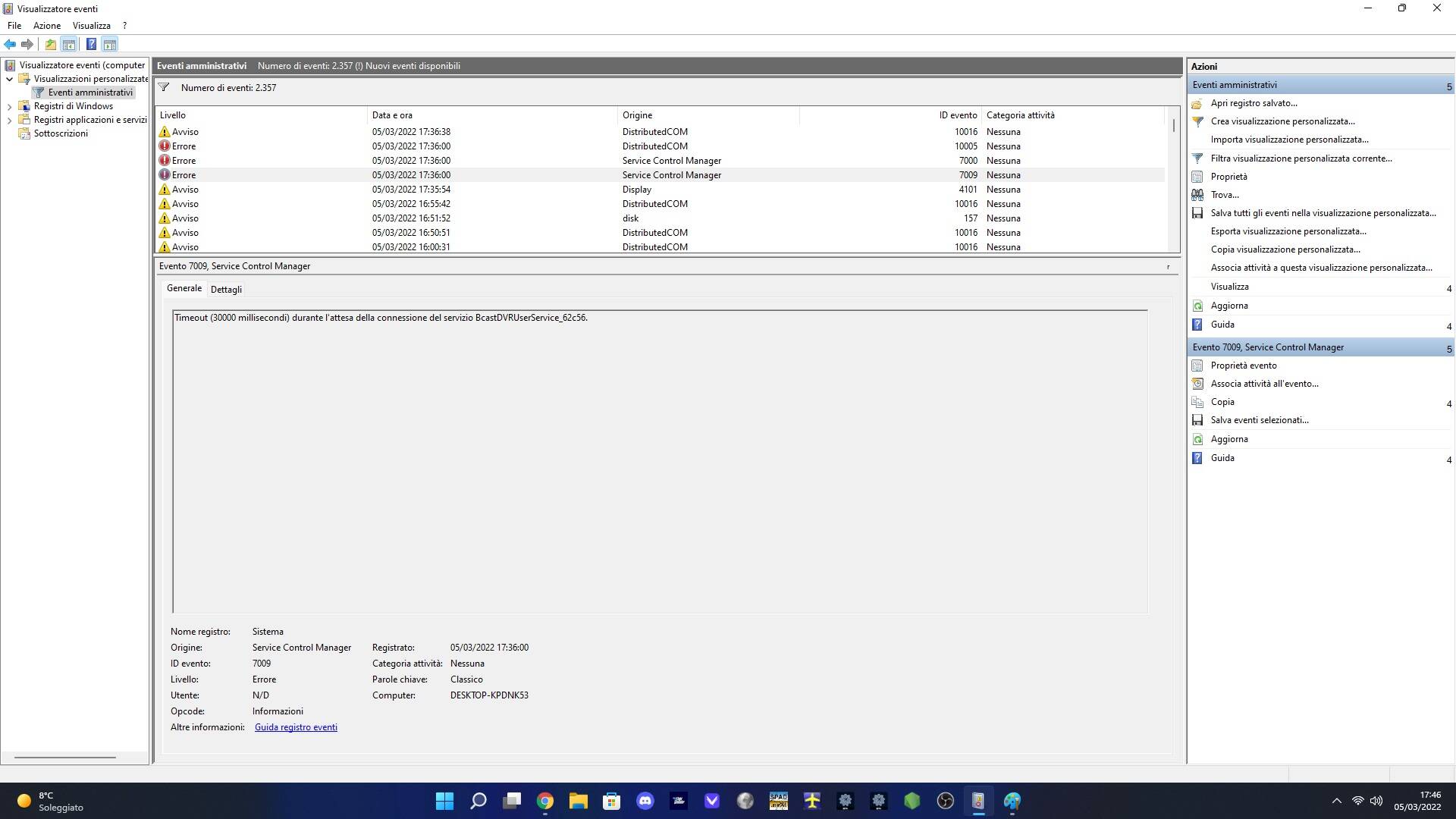The width and height of the screenshot is (1456, 819).
Task: Click Copia visualizzazione personalizzata action
Action: pyautogui.click(x=1285, y=249)
